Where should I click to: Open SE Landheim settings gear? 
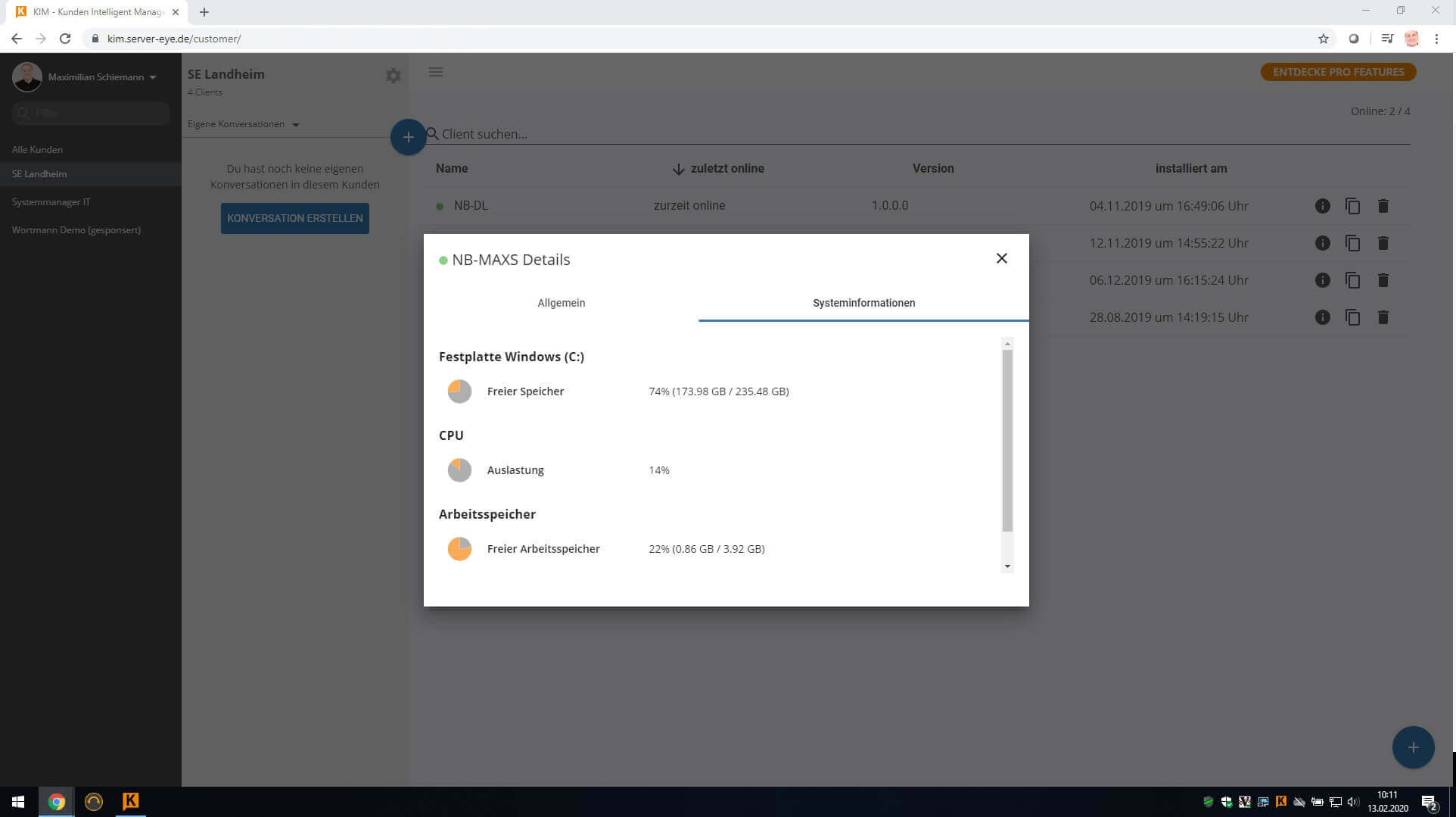[x=393, y=76]
